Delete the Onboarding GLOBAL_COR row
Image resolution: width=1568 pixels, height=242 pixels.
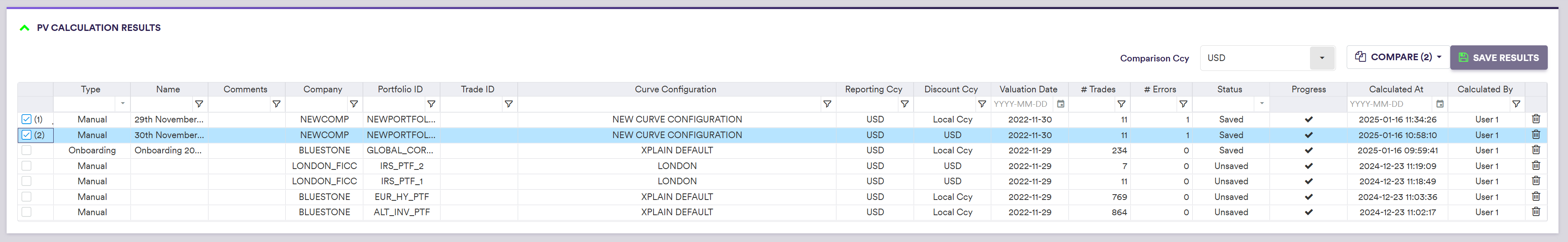1535,150
